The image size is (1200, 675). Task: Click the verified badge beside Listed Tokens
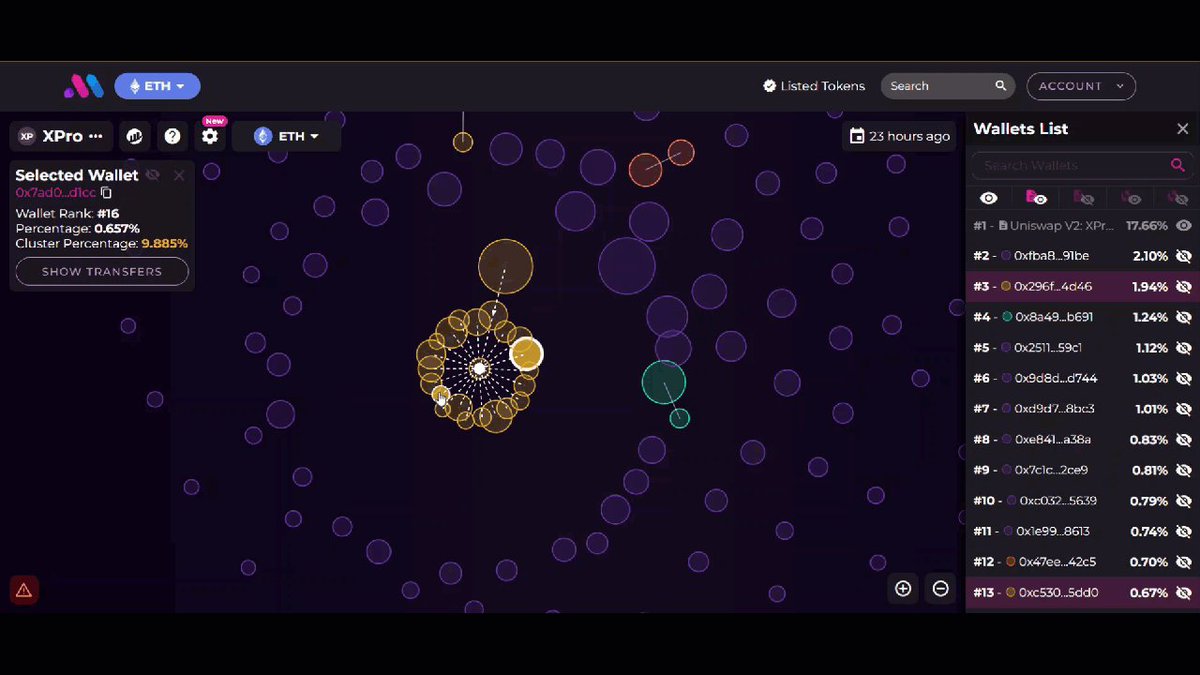coord(769,86)
